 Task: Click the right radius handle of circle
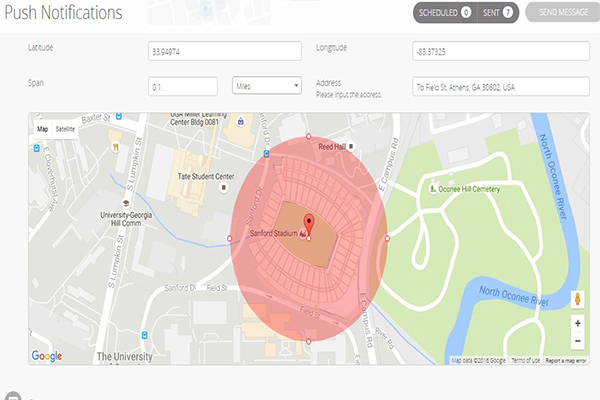point(387,238)
